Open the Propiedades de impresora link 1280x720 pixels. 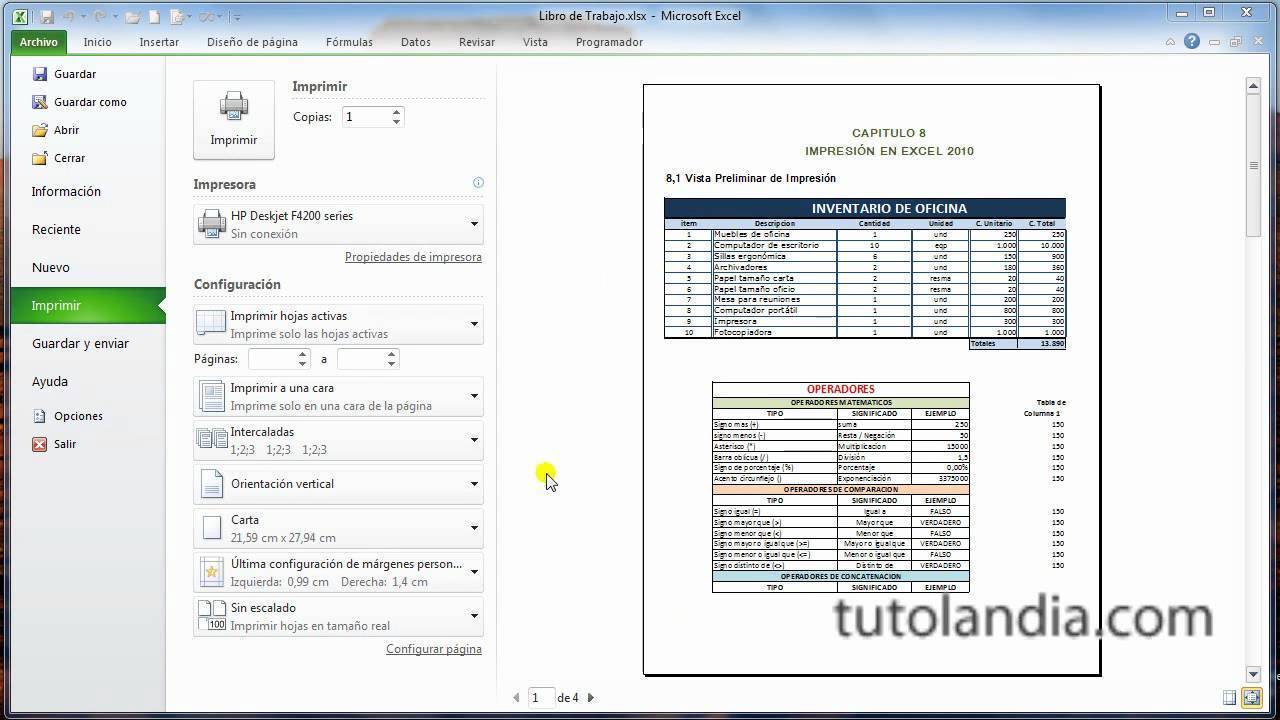click(413, 257)
